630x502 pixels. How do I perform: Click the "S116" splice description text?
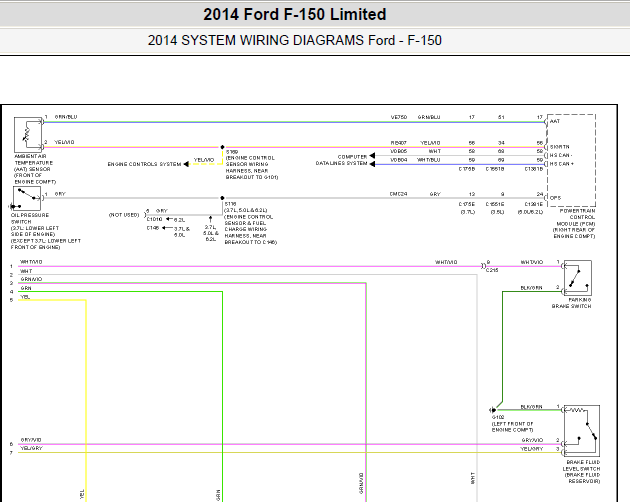tap(251, 223)
